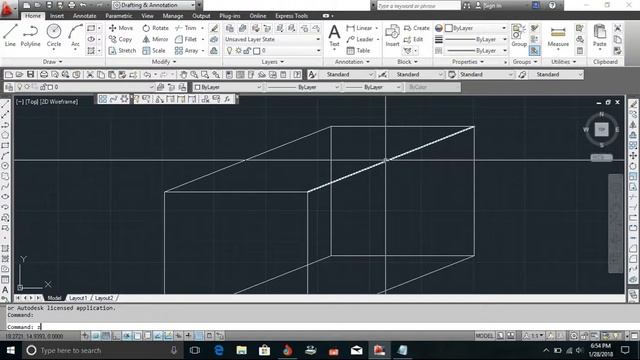Screen dimensions: 640x360
Task: Expand the Layers panel
Action: (x=272, y=62)
